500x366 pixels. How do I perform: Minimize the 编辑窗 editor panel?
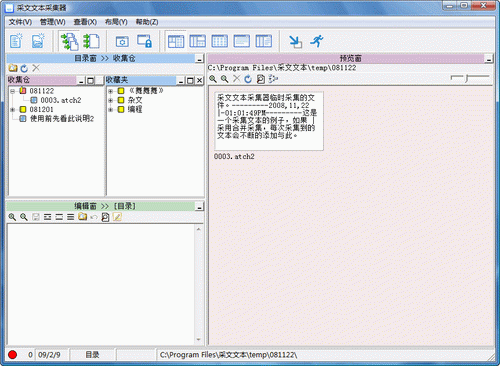tap(199, 207)
